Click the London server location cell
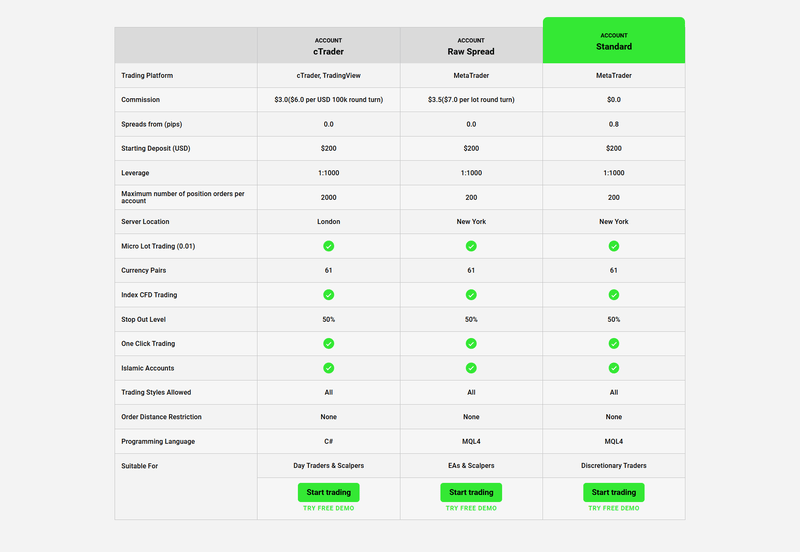Screen dimensions: 800x552 (x=329, y=221)
